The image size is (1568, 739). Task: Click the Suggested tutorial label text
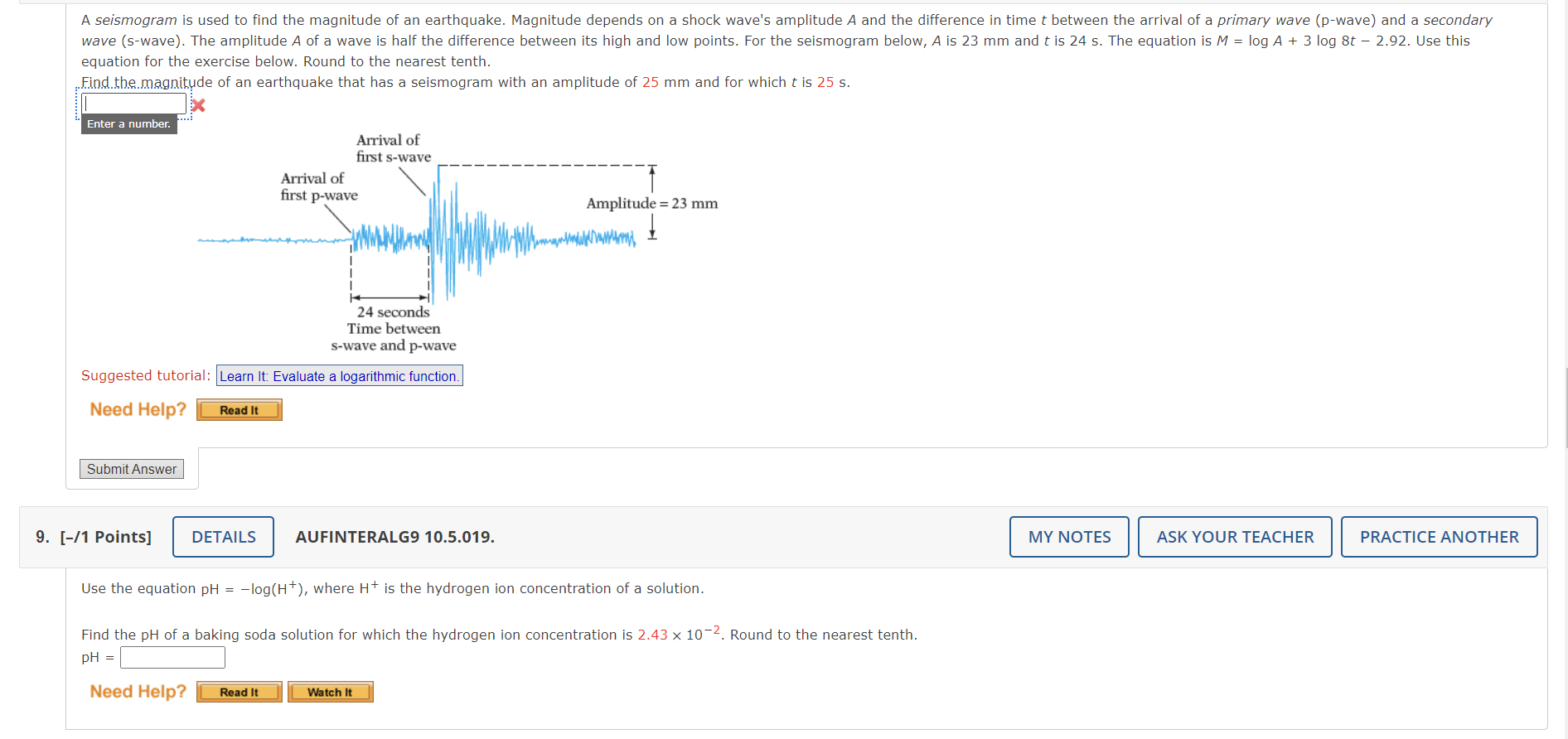click(x=145, y=375)
